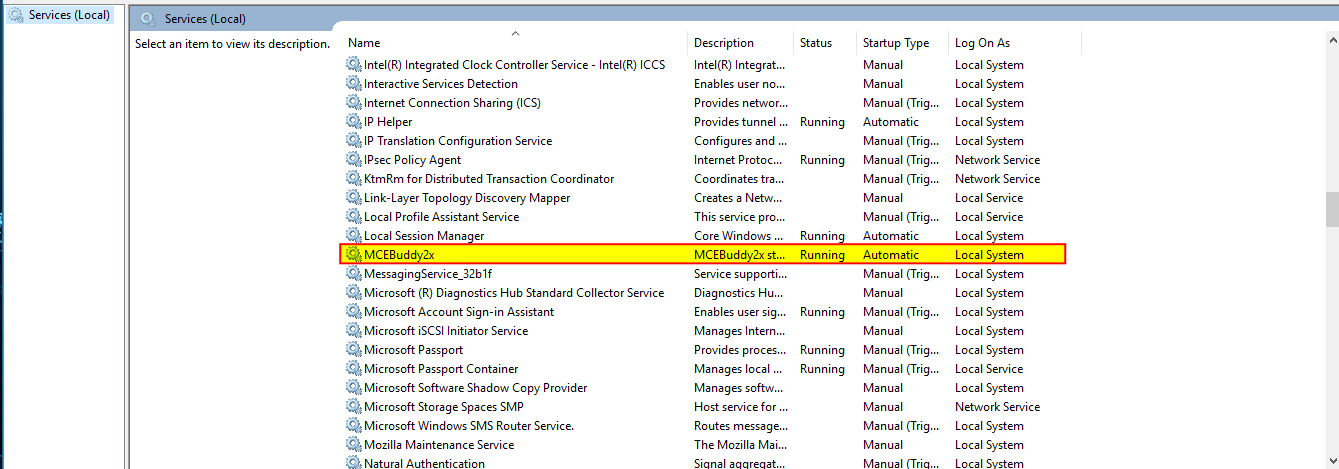
Task: Click the Log On As column header
Action: (x=982, y=43)
